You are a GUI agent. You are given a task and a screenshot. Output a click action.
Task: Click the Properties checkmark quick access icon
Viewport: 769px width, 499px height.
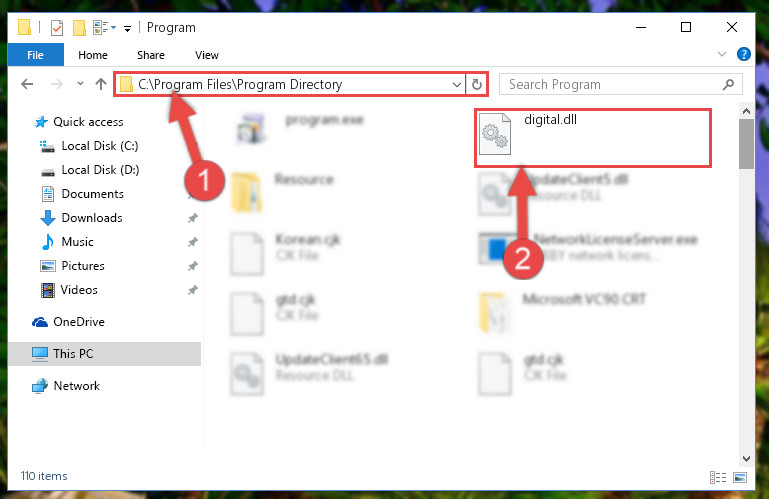[57, 27]
